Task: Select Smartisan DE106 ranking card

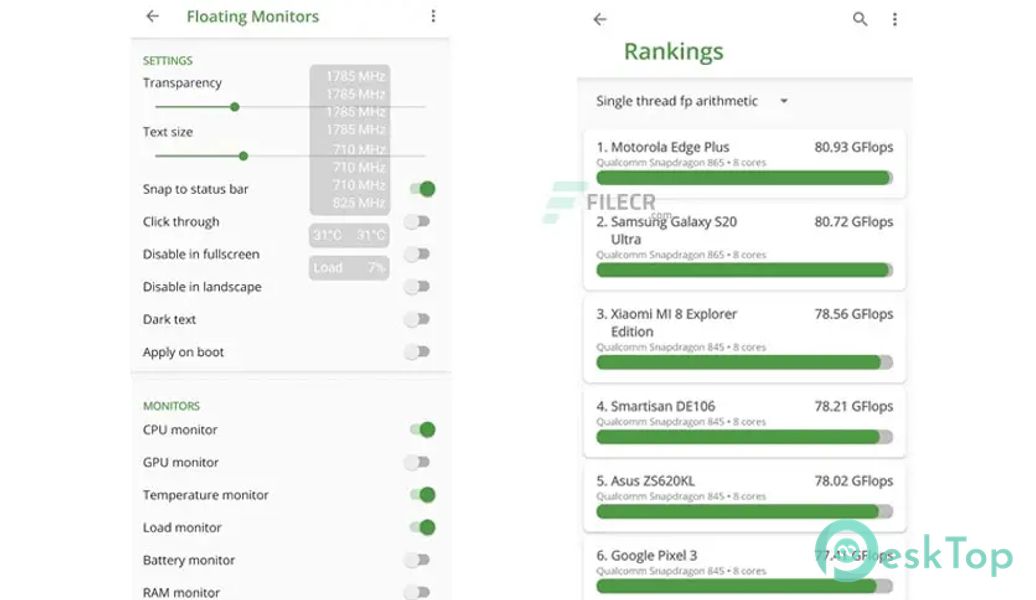Action: 744,421
